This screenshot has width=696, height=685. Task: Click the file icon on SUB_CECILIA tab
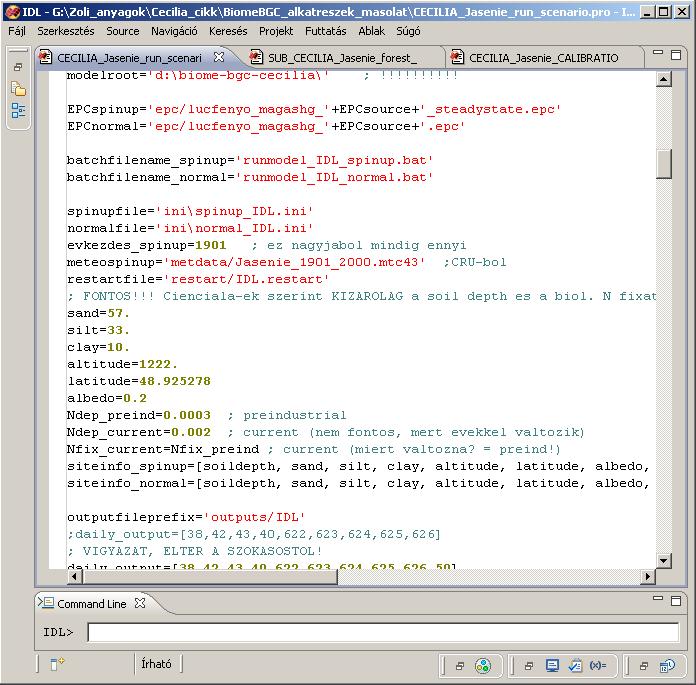click(x=256, y=57)
